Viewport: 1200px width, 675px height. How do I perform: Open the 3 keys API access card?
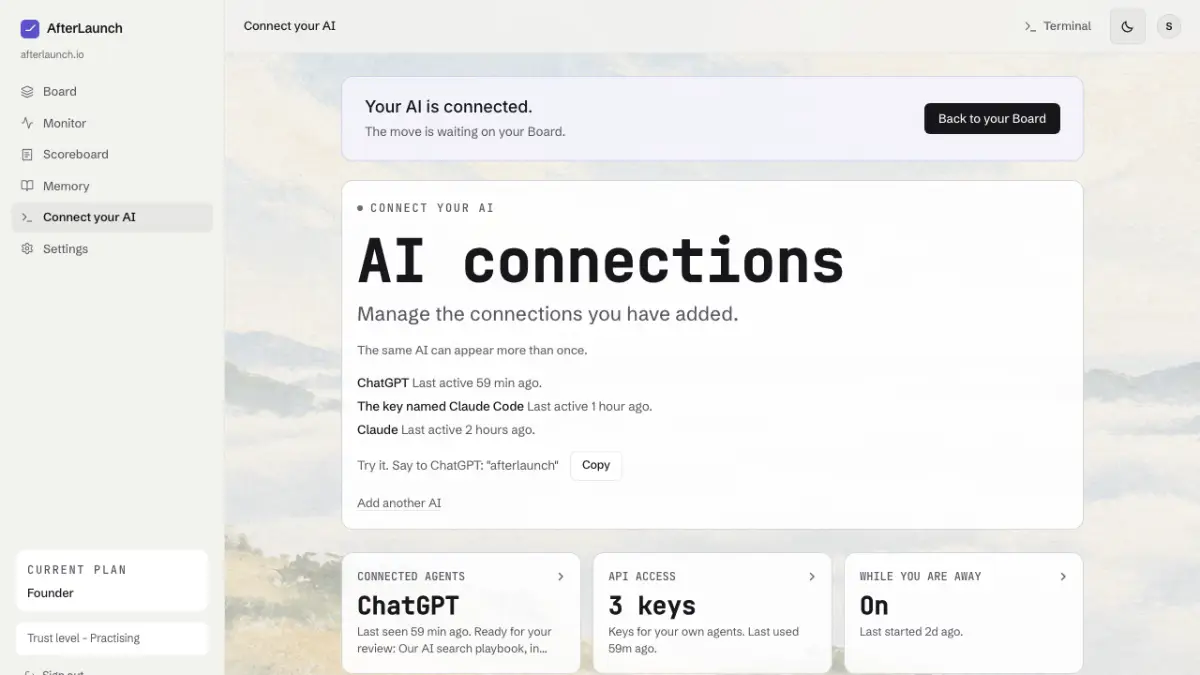(x=712, y=613)
